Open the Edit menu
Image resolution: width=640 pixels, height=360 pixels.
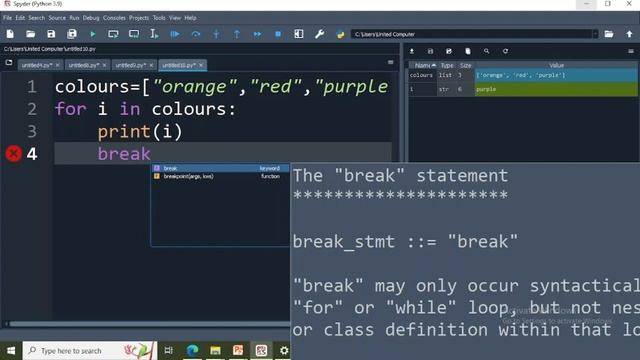(x=20, y=18)
